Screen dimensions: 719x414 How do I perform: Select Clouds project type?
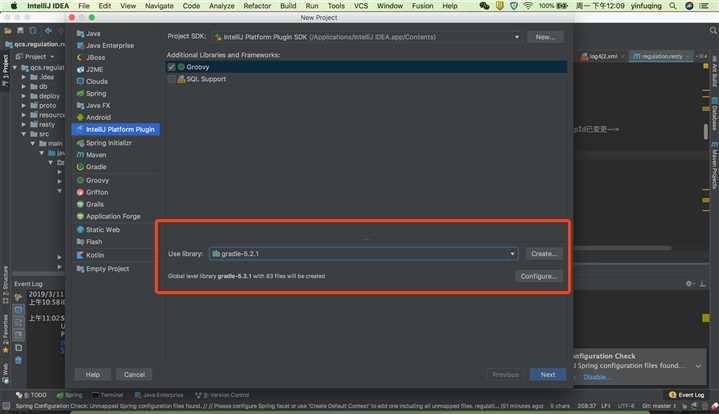97,81
